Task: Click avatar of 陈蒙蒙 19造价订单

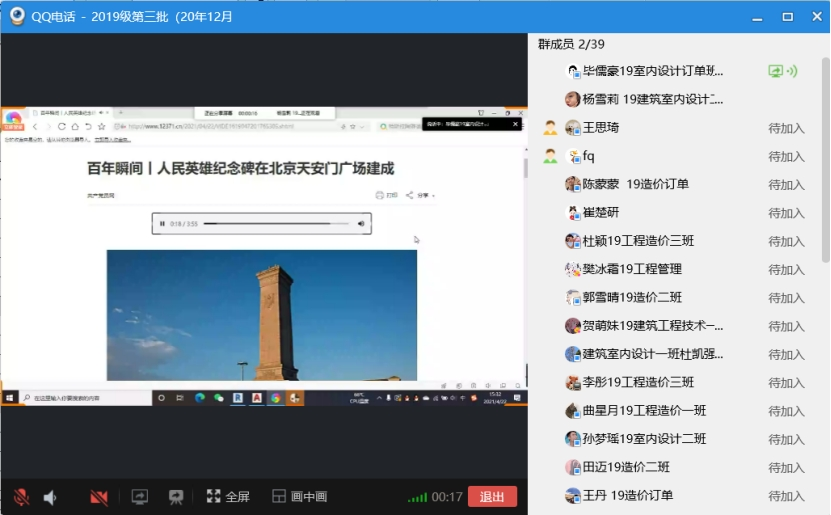Action: pyautogui.click(x=573, y=185)
